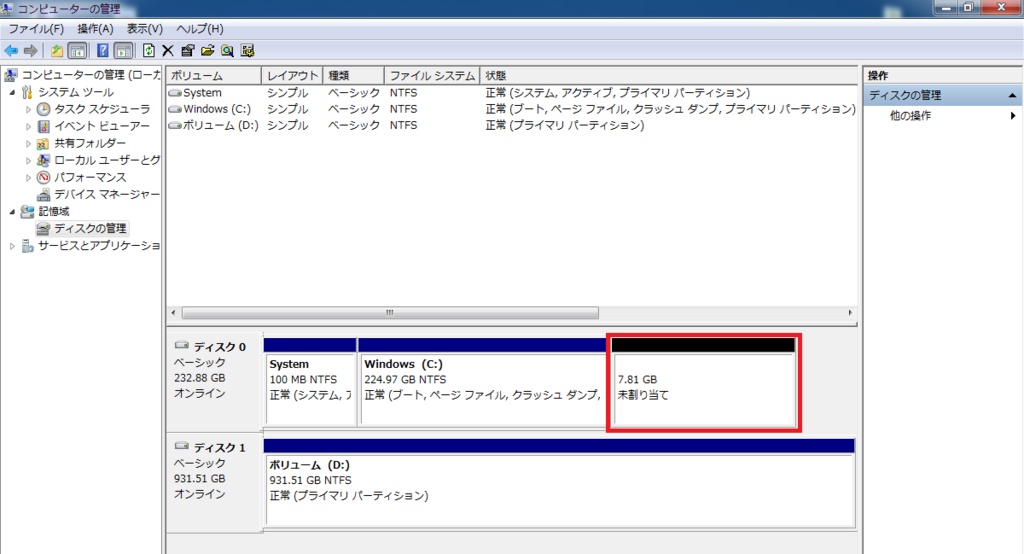This screenshot has width=1024, height=554.
Task: Sort by レイアウト column header
Action: tap(292, 76)
